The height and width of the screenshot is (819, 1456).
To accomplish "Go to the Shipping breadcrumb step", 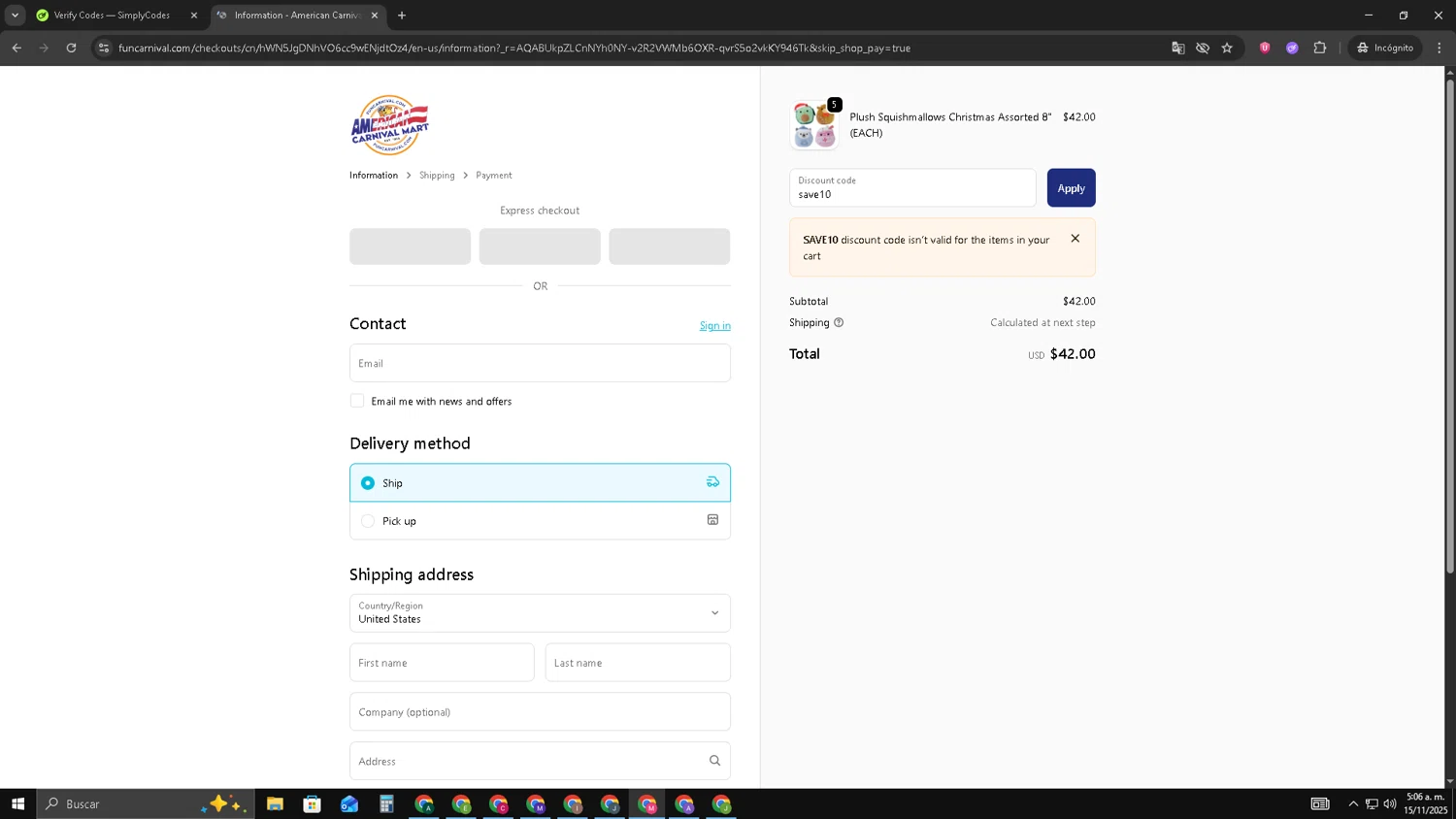I will [437, 176].
